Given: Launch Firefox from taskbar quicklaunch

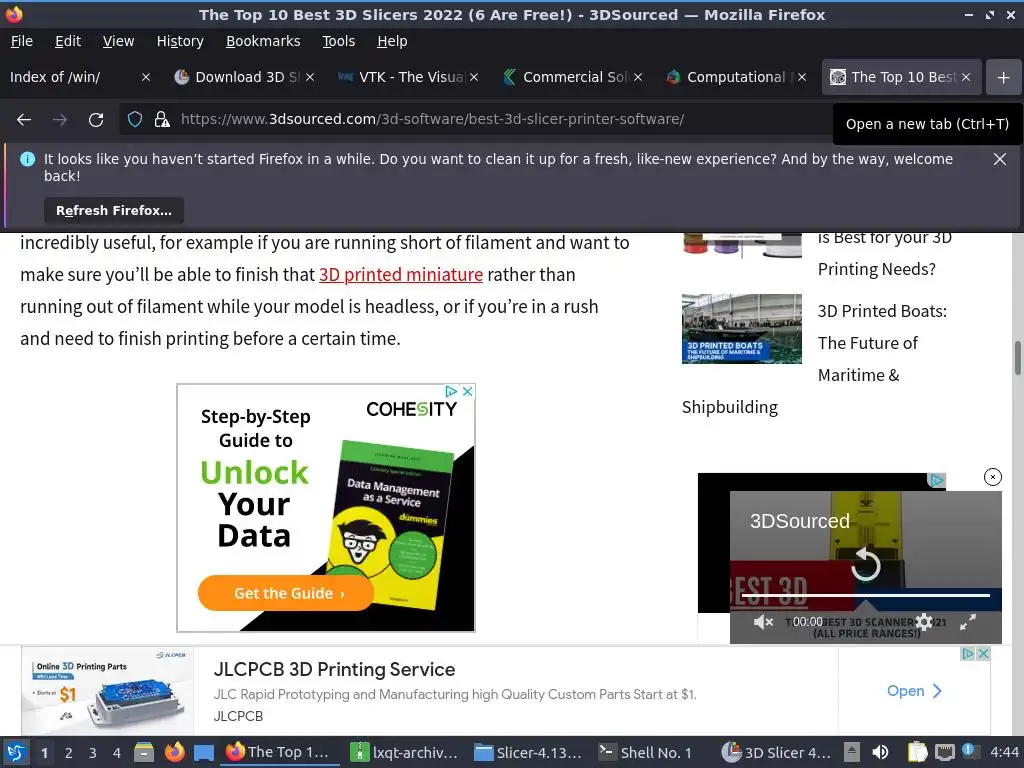Looking at the screenshot, I should [174, 752].
